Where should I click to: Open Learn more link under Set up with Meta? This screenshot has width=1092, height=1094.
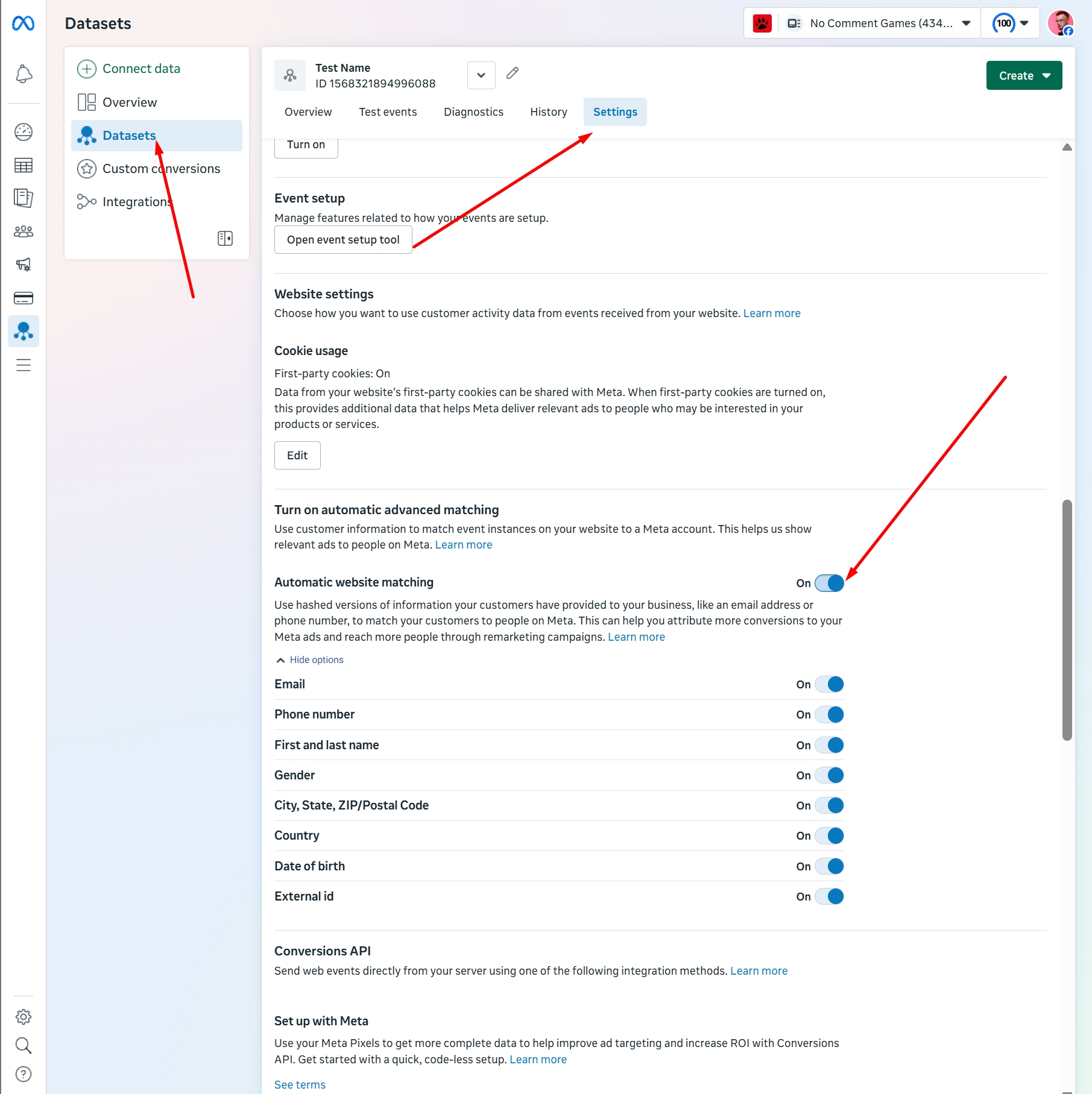[x=538, y=1060]
